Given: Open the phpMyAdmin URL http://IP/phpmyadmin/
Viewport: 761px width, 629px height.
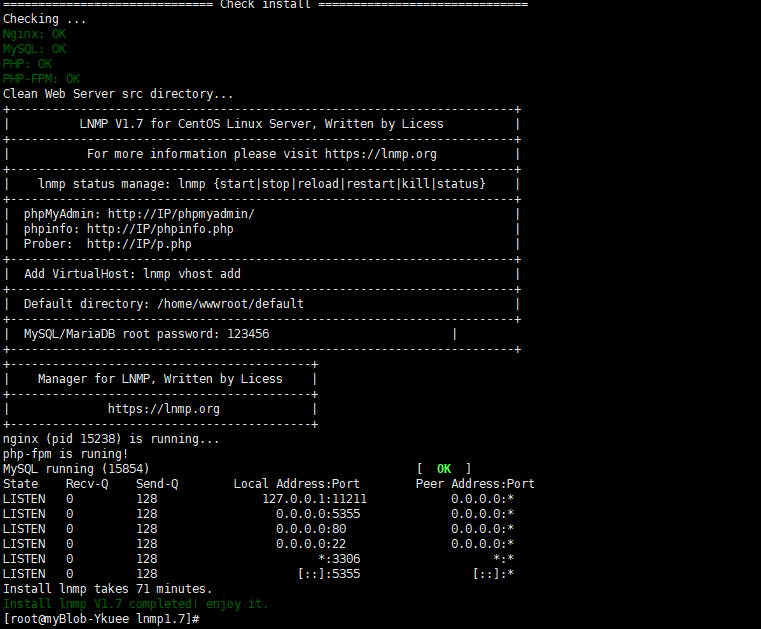Looking at the screenshot, I should 181,215.
